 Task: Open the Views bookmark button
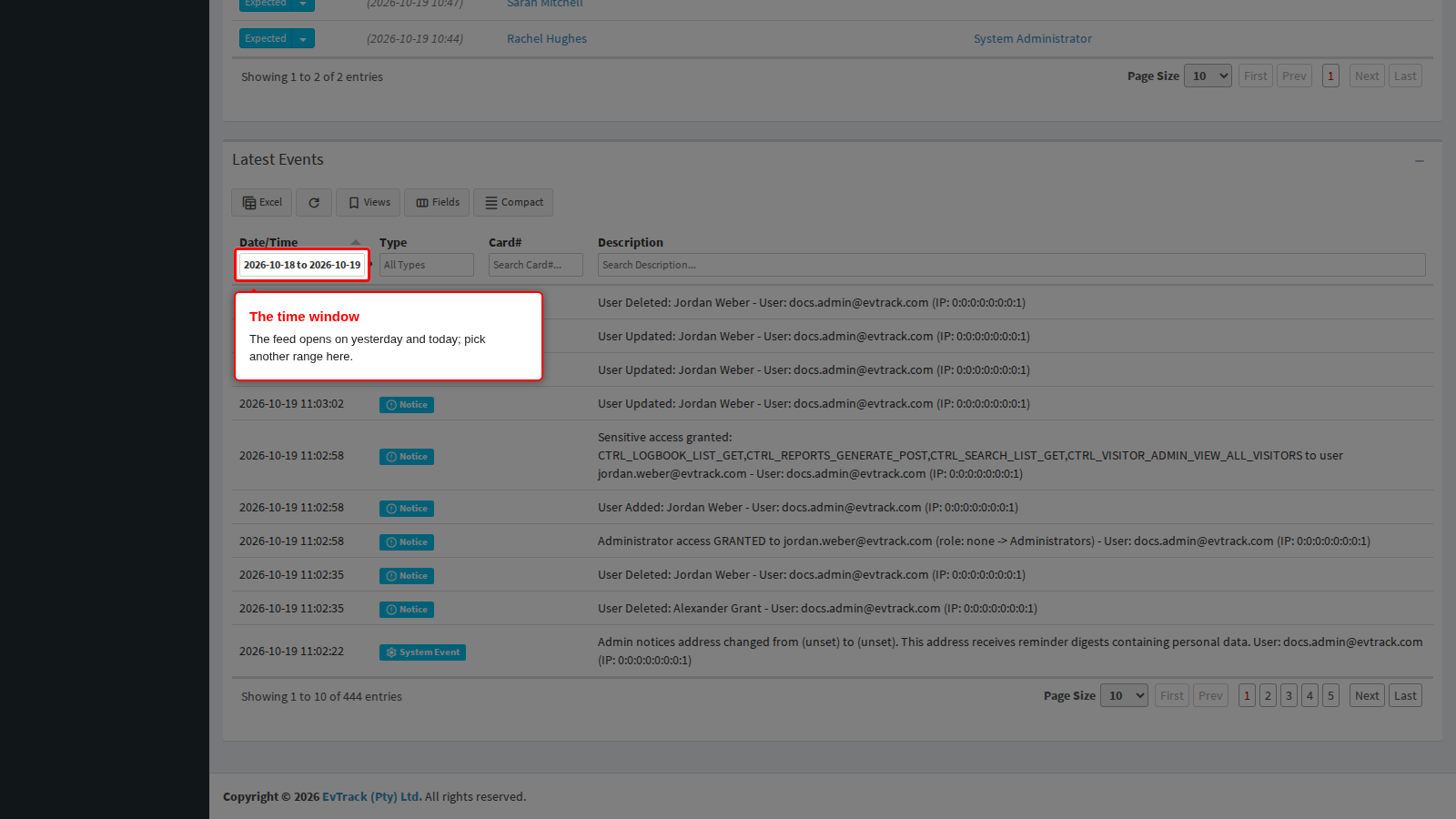pos(369,202)
